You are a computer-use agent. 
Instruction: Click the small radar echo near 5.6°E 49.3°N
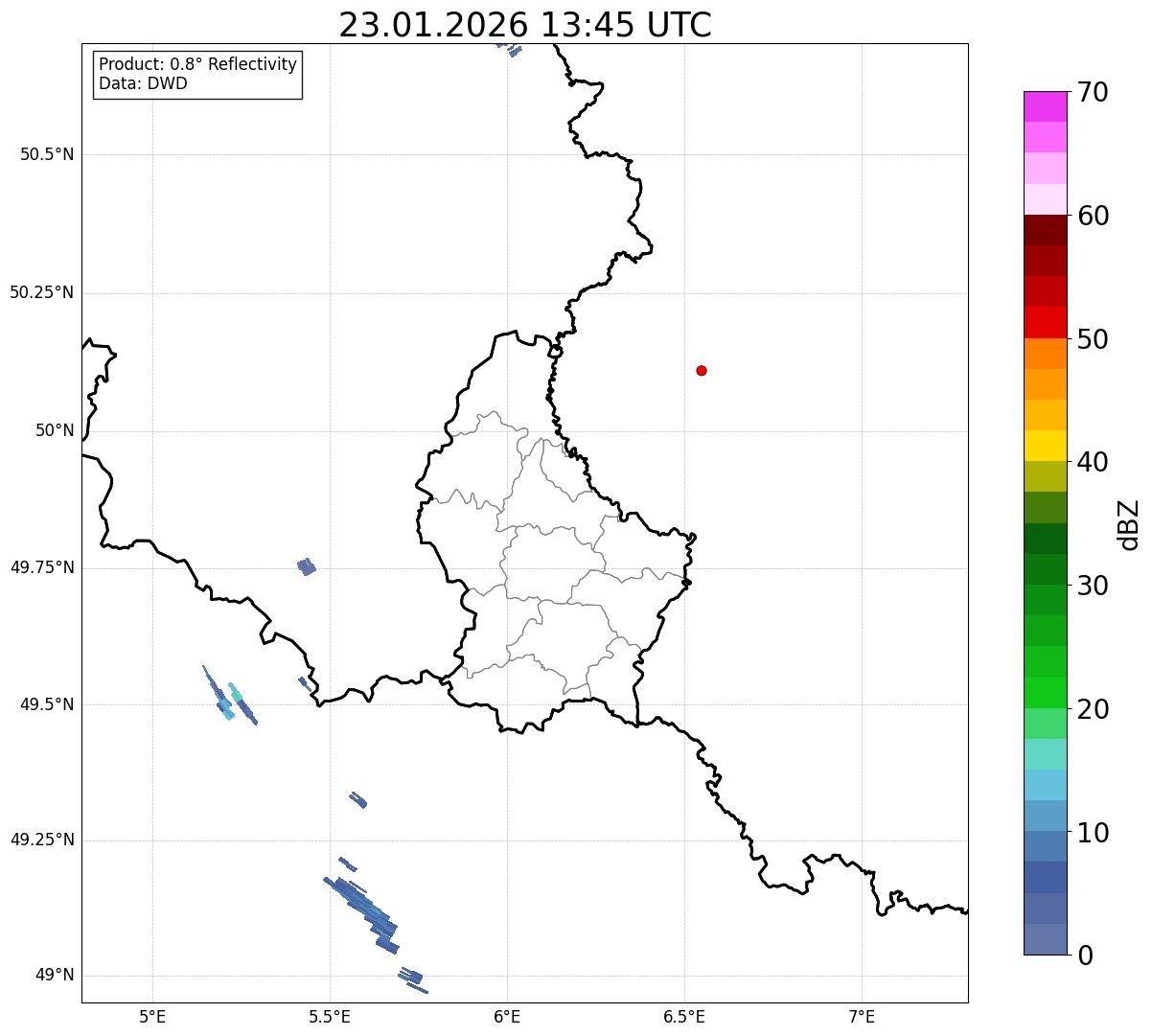(357, 799)
